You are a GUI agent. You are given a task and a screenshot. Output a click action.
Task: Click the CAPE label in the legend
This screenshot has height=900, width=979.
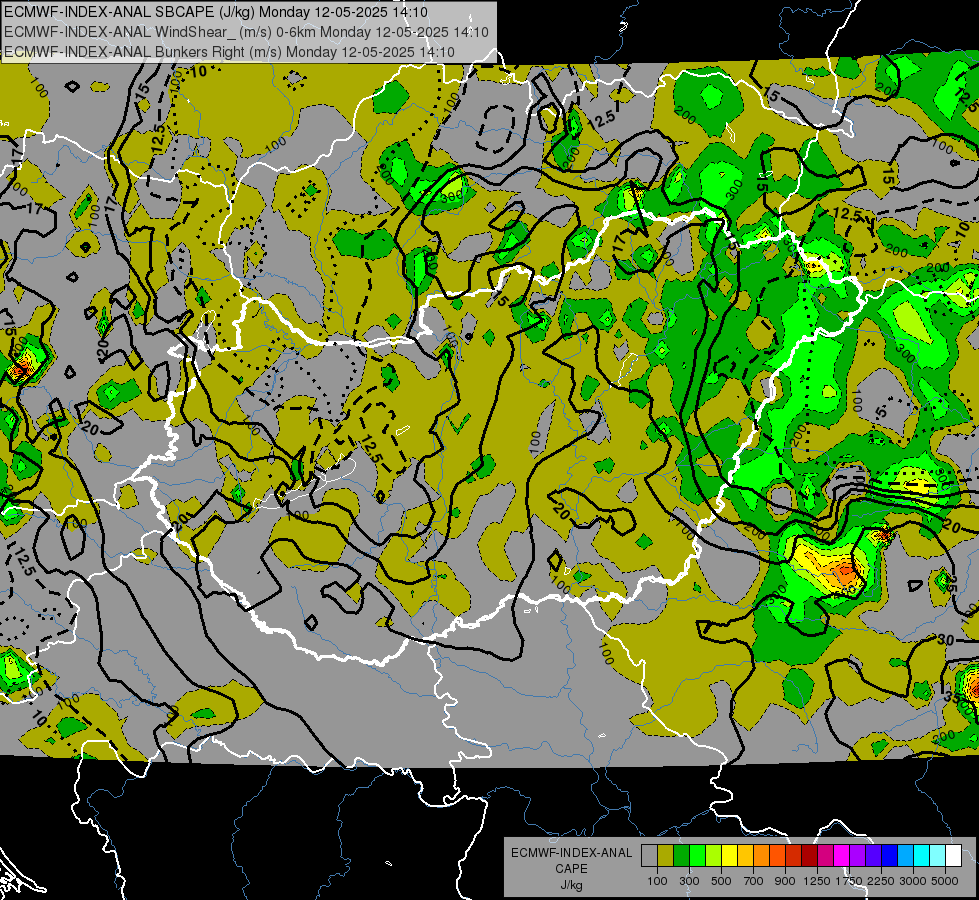point(571,869)
